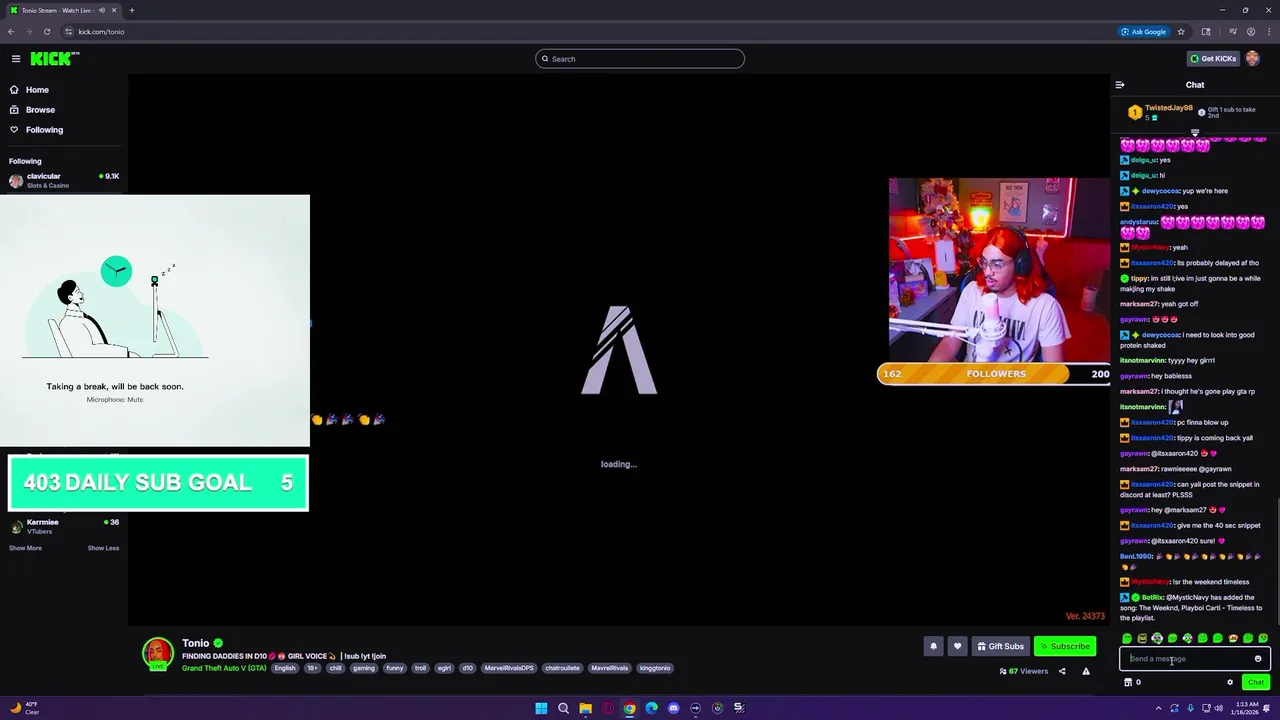Send message with the Chat button
This screenshot has width=1280, height=720.
click(x=1256, y=682)
